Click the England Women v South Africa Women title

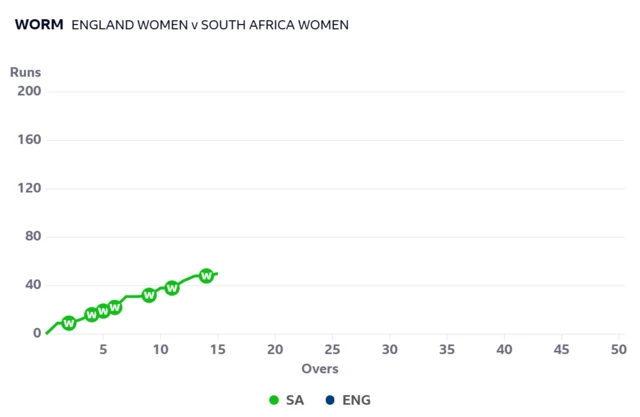point(210,24)
